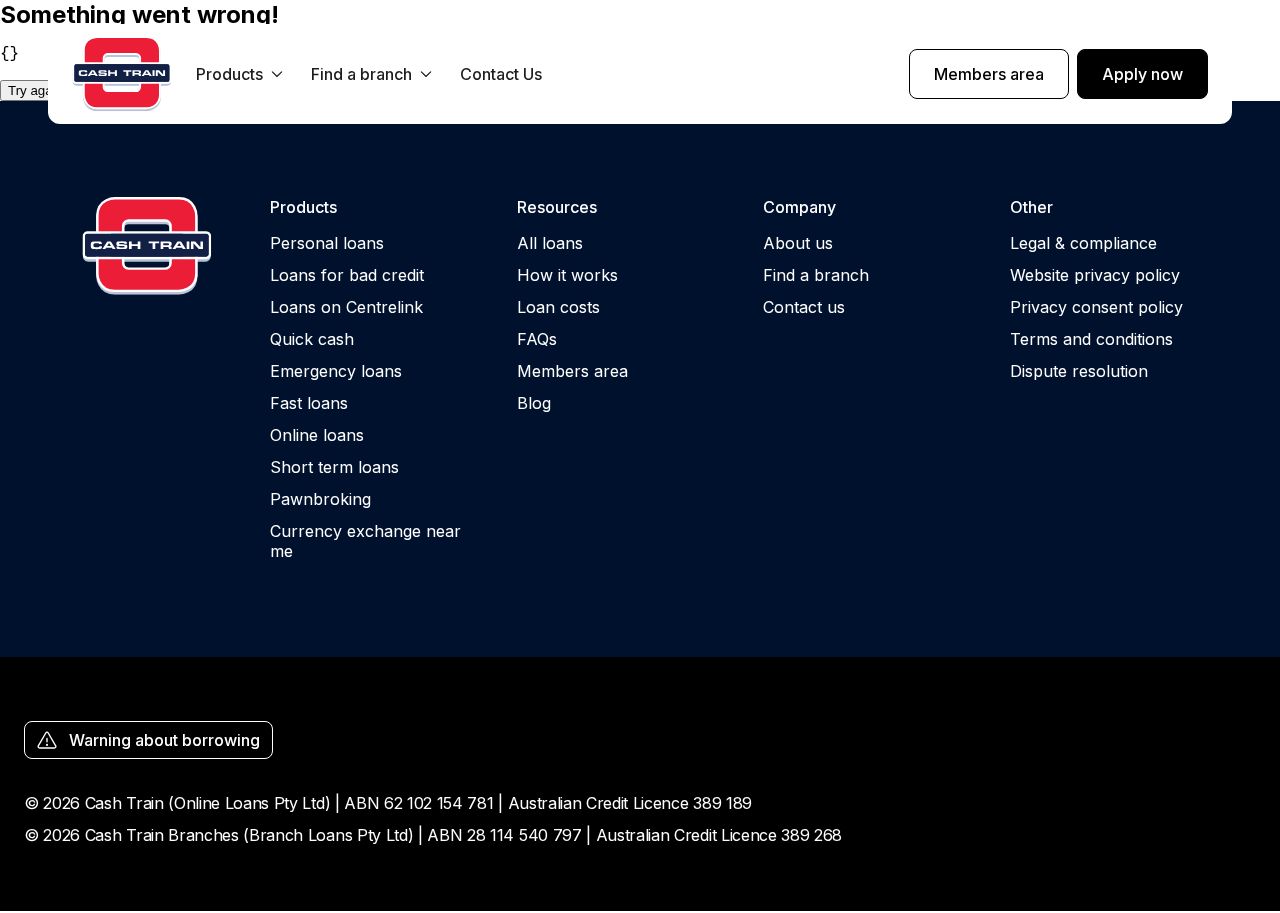View Website privacy policy link
This screenshot has height=913, width=1280.
(1095, 275)
